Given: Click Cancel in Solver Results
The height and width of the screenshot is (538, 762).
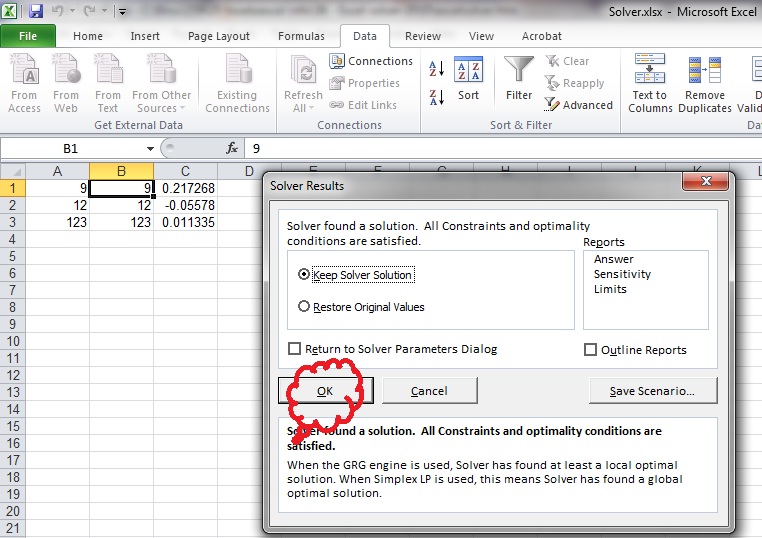Looking at the screenshot, I should pos(430,391).
